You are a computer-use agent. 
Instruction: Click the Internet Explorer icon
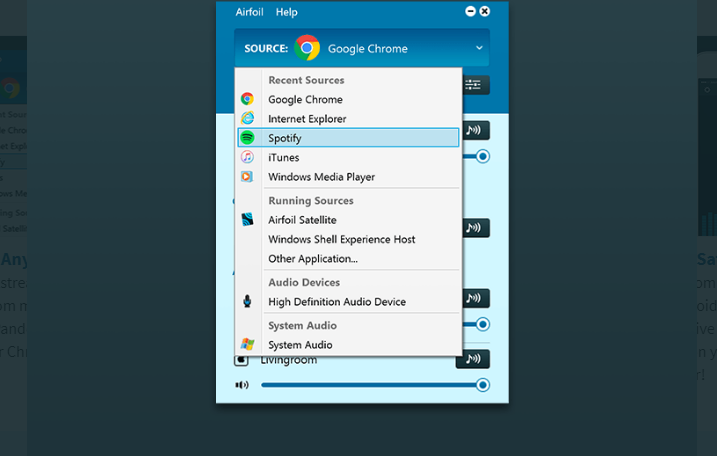pyautogui.click(x=247, y=118)
